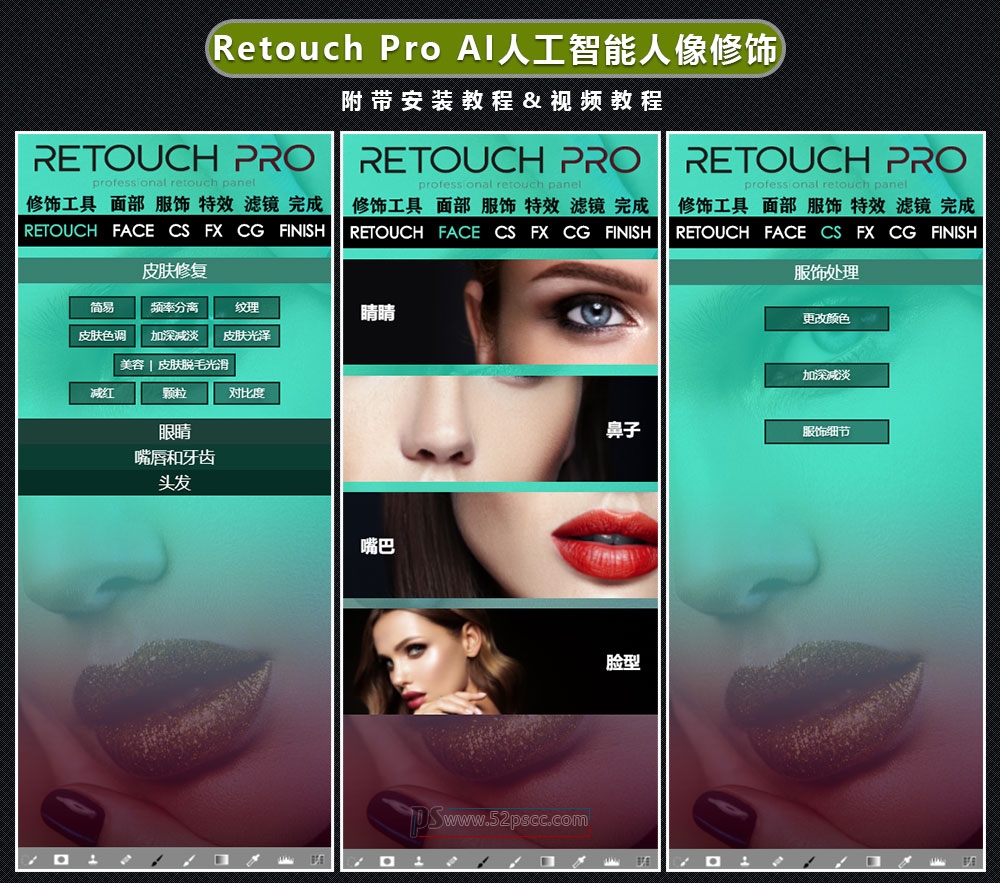This screenshot has width=1000, height=883.
Task: Expand the 头发 section
Action: [x=174, y=483]
